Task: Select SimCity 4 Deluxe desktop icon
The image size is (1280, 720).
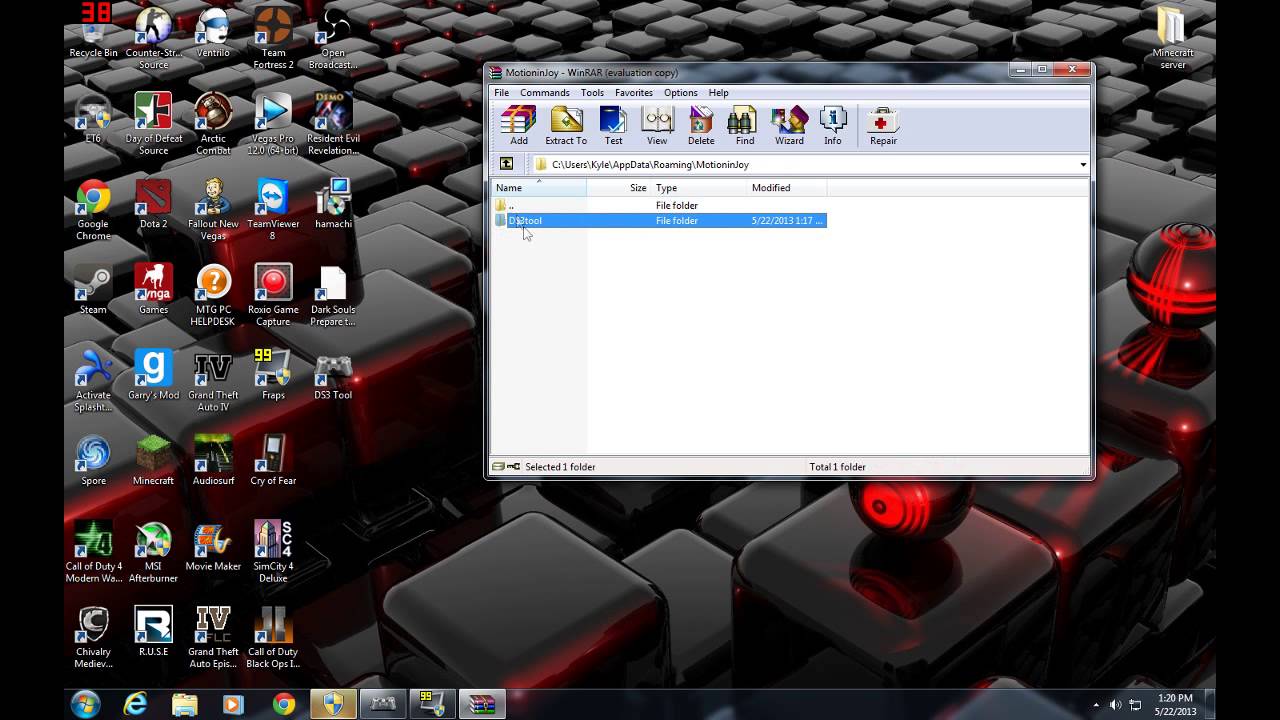Action: pyautogui.click(x=273, y=552)
